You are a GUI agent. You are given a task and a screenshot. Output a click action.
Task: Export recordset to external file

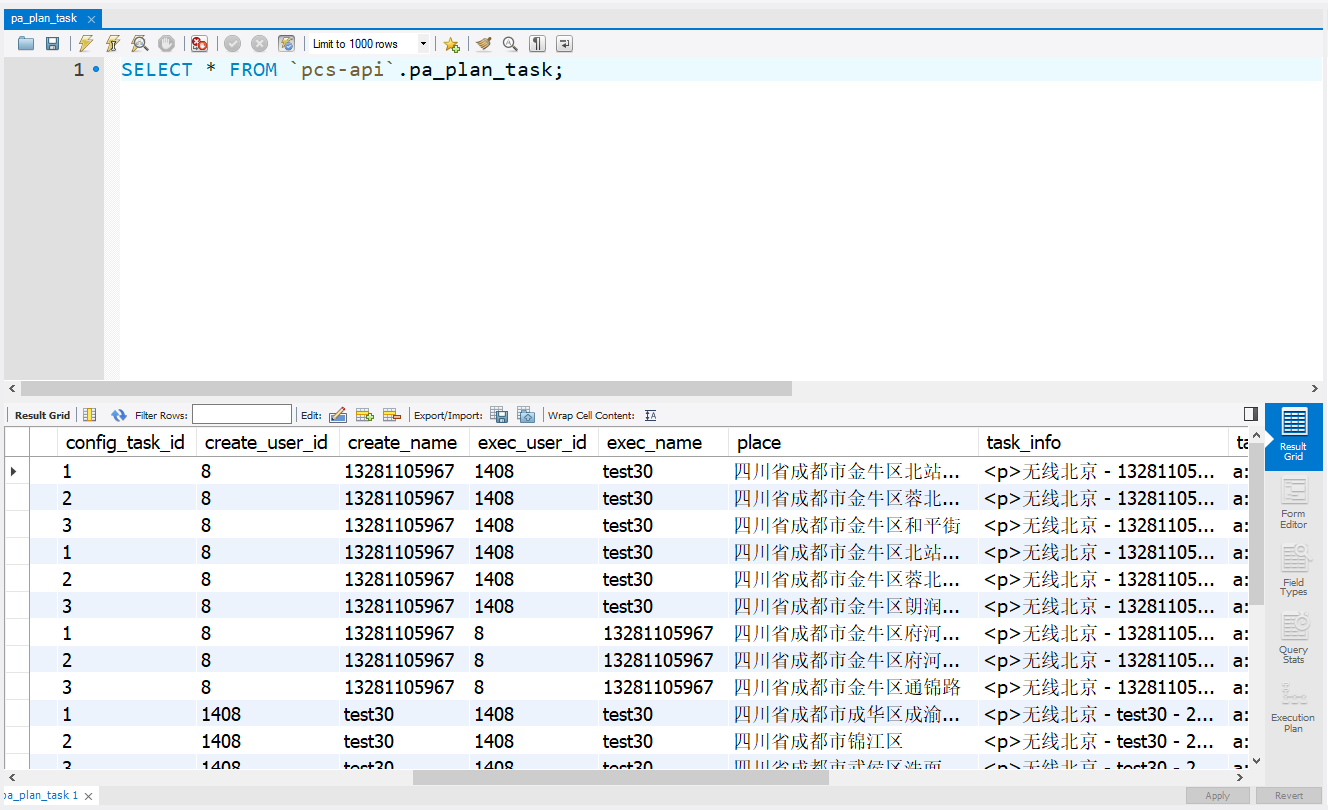pos(498,415)
